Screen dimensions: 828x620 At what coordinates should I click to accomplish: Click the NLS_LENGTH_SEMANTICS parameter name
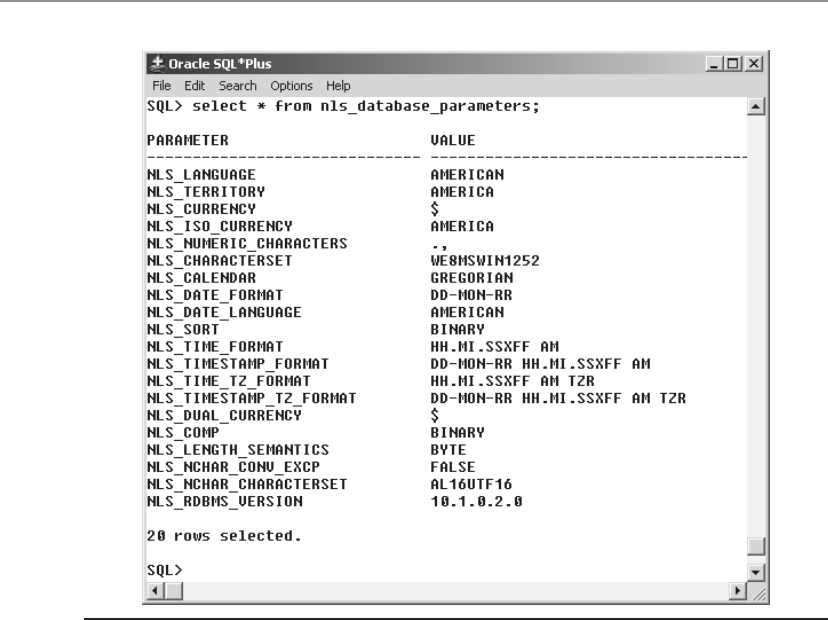coord(238,450)
